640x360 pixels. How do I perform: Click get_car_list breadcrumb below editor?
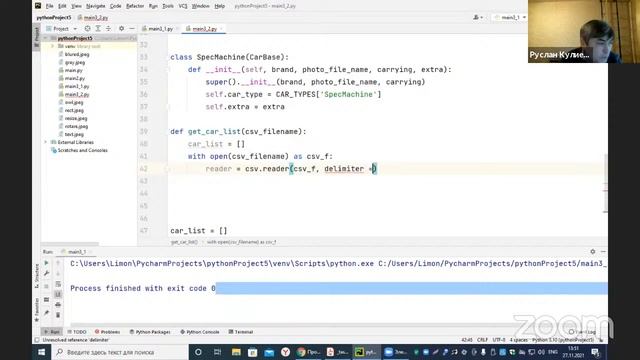[x=184, y=242]
